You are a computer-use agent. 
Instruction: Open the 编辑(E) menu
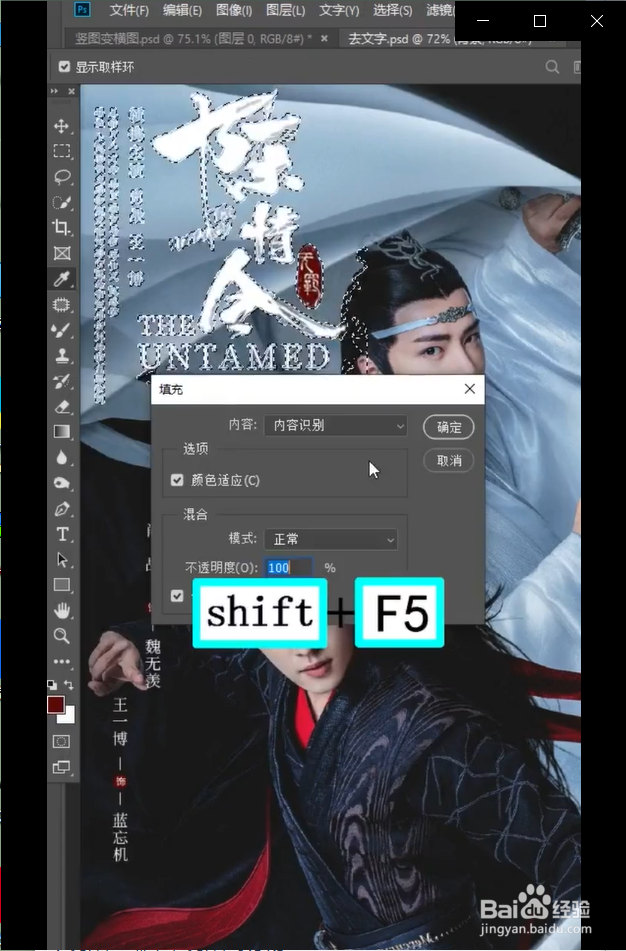coord(182,10)
